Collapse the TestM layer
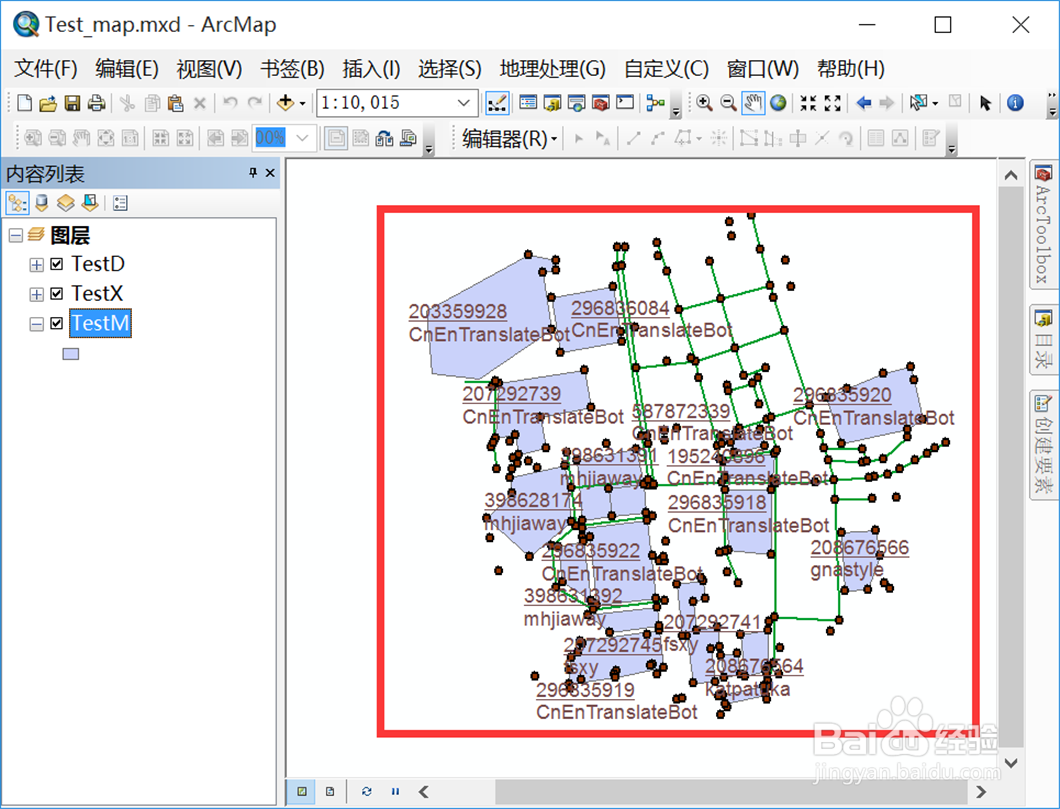 (37, 324)
